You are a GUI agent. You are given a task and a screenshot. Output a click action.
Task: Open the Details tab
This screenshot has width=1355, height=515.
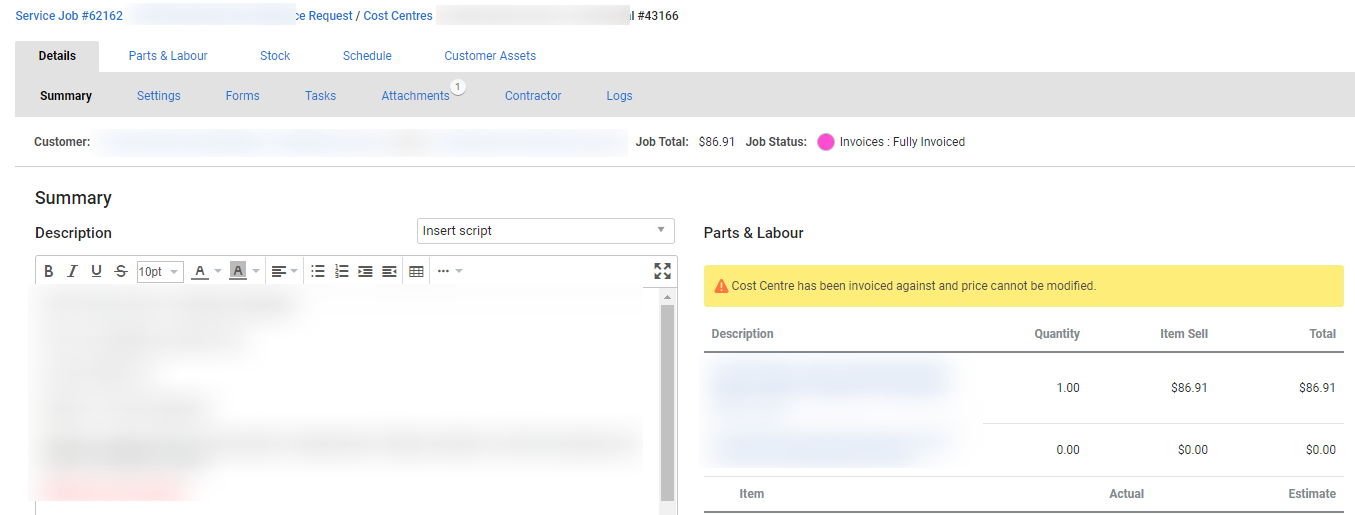click(57, 56)
